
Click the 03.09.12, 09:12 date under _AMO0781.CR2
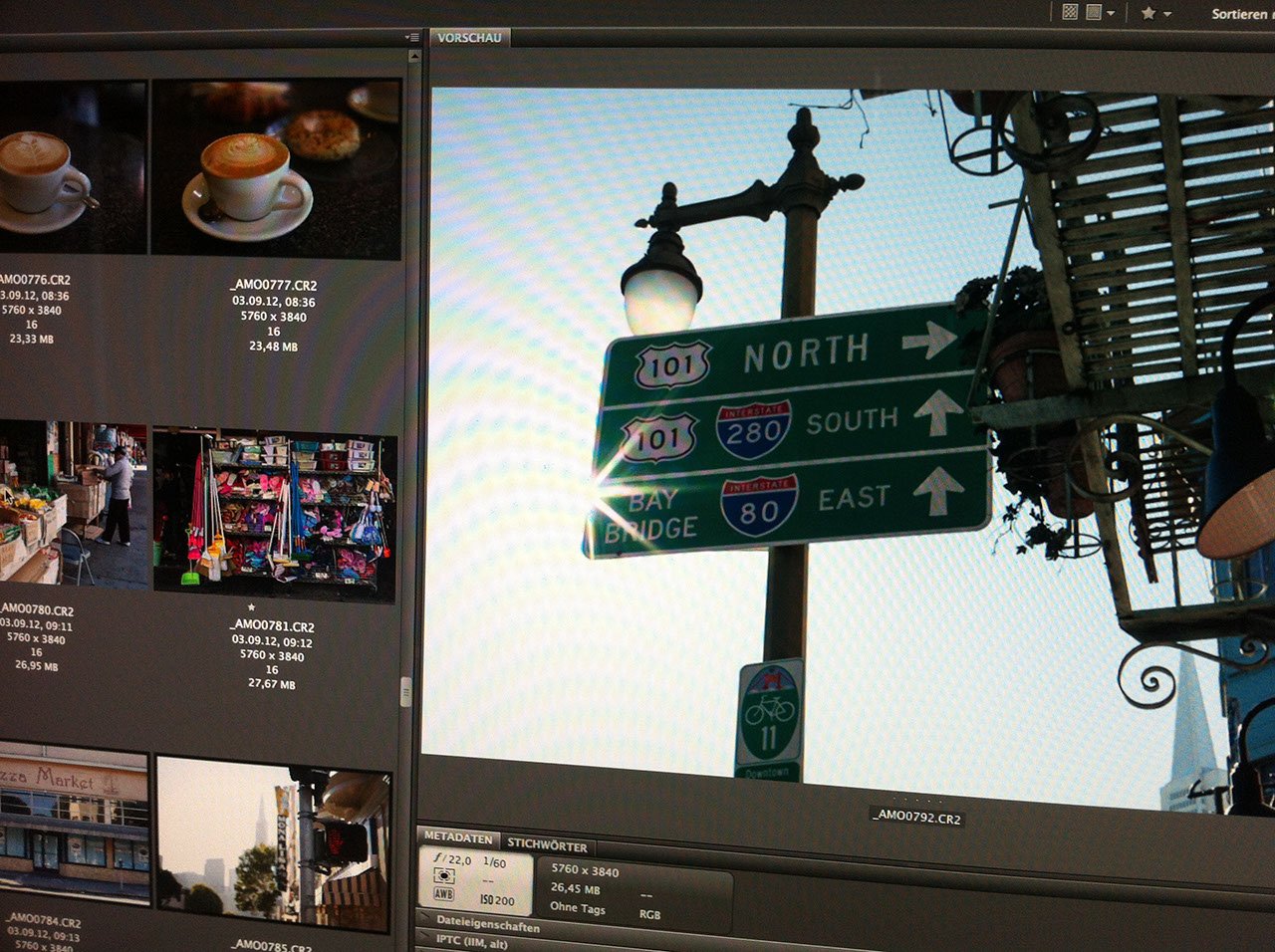click(x=272, y=641)
